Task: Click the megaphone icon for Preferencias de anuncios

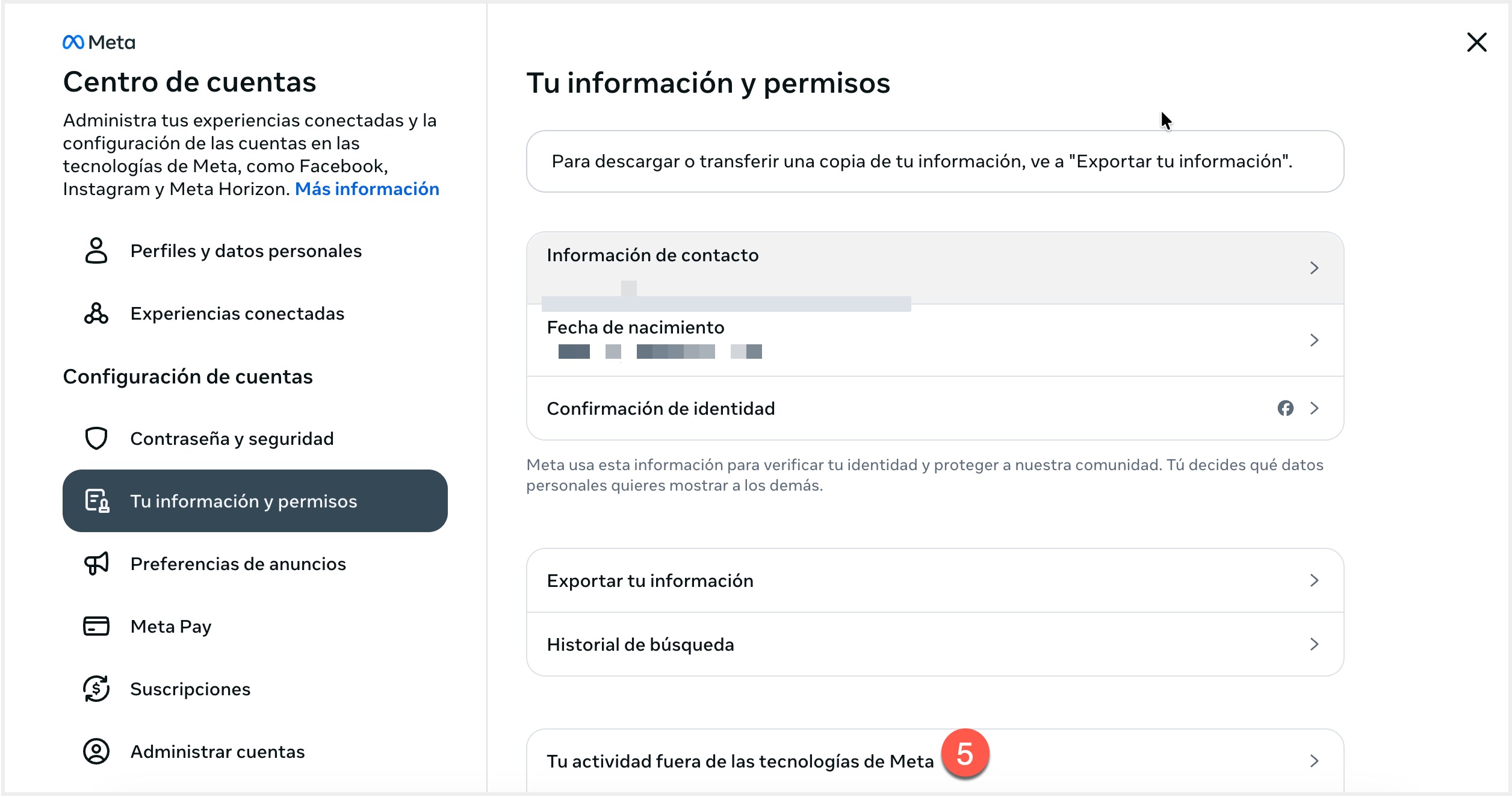Action: [96, 565]
